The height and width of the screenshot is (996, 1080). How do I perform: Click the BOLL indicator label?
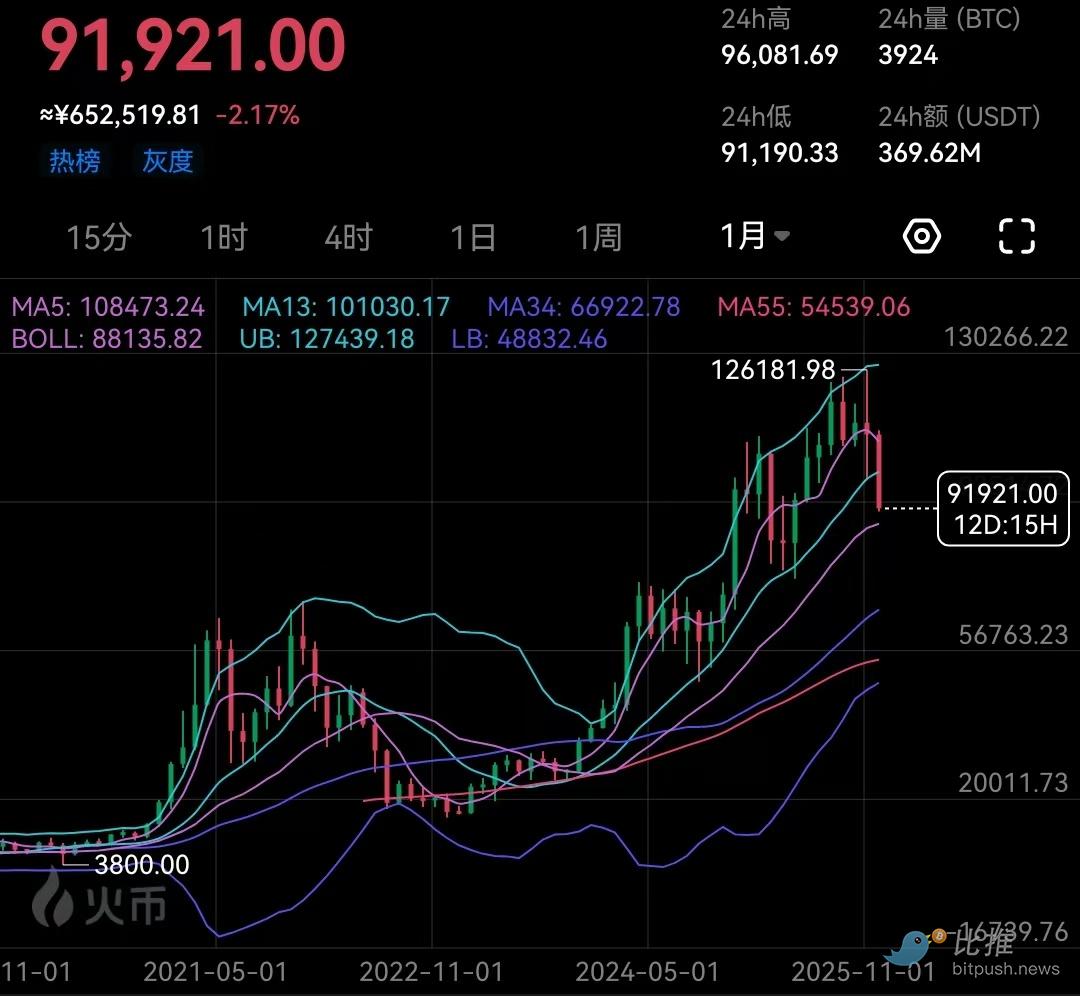107,339
